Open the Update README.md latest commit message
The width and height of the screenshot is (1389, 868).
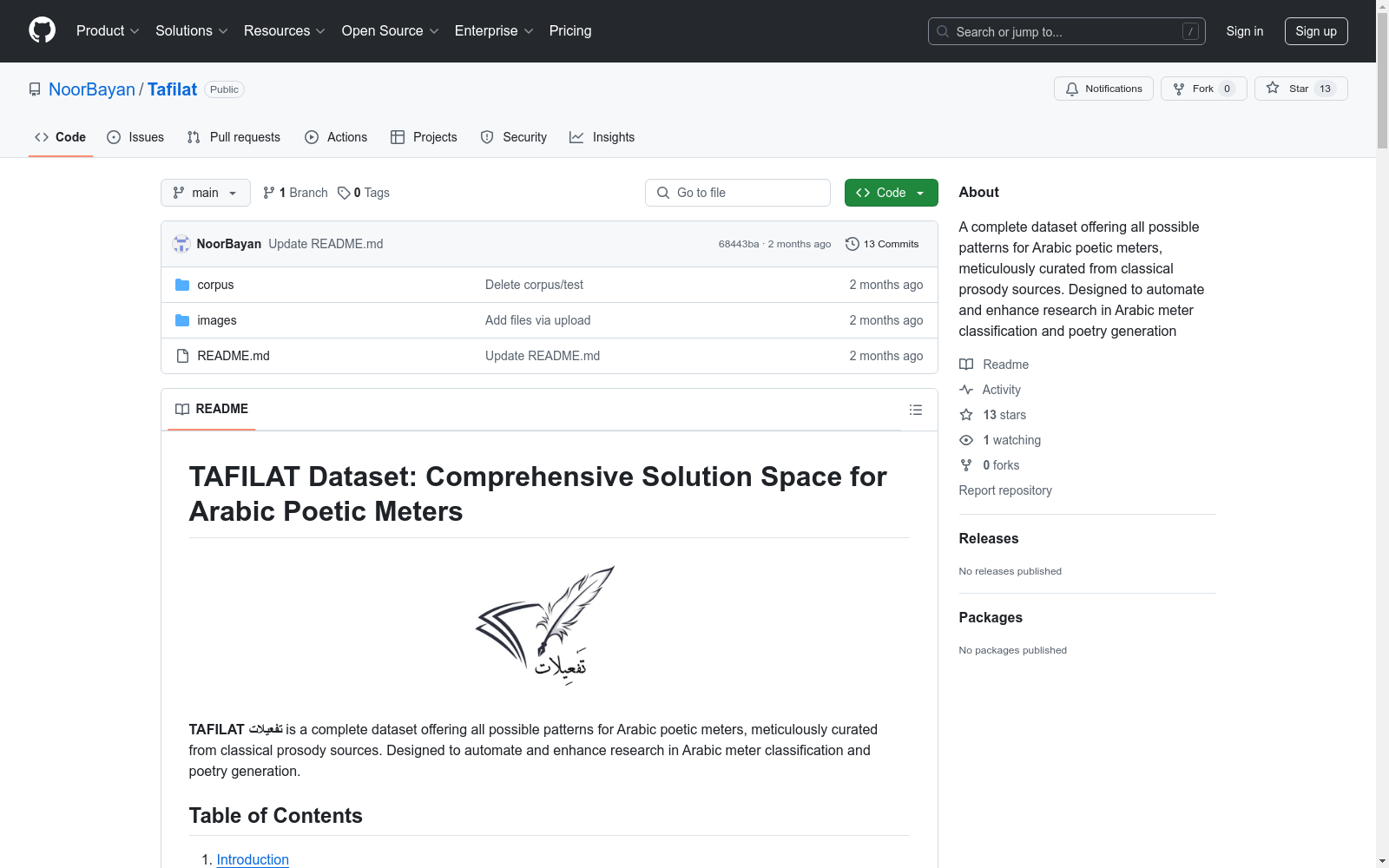326,244
